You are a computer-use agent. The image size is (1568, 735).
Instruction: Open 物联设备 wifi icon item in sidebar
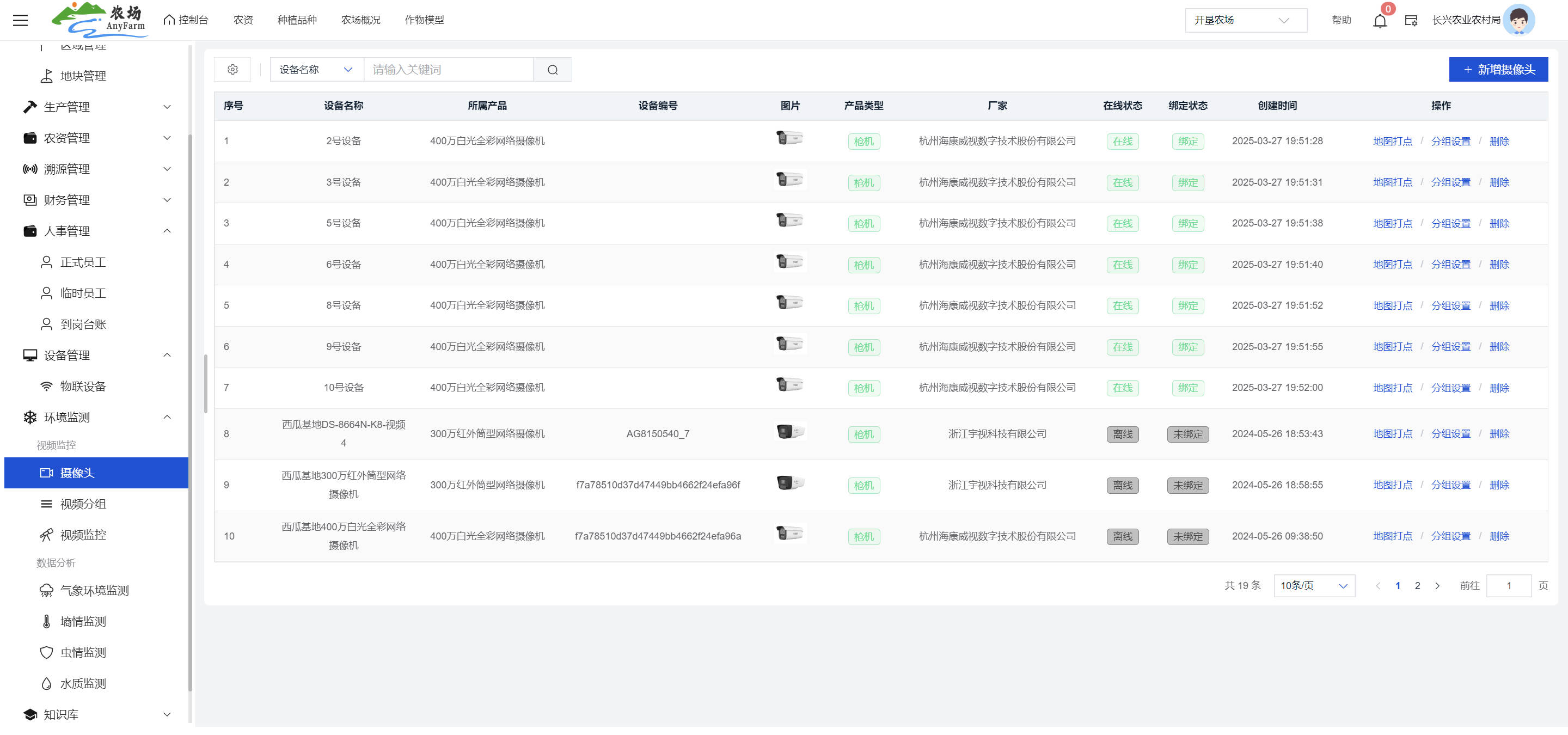coord(83,387)
